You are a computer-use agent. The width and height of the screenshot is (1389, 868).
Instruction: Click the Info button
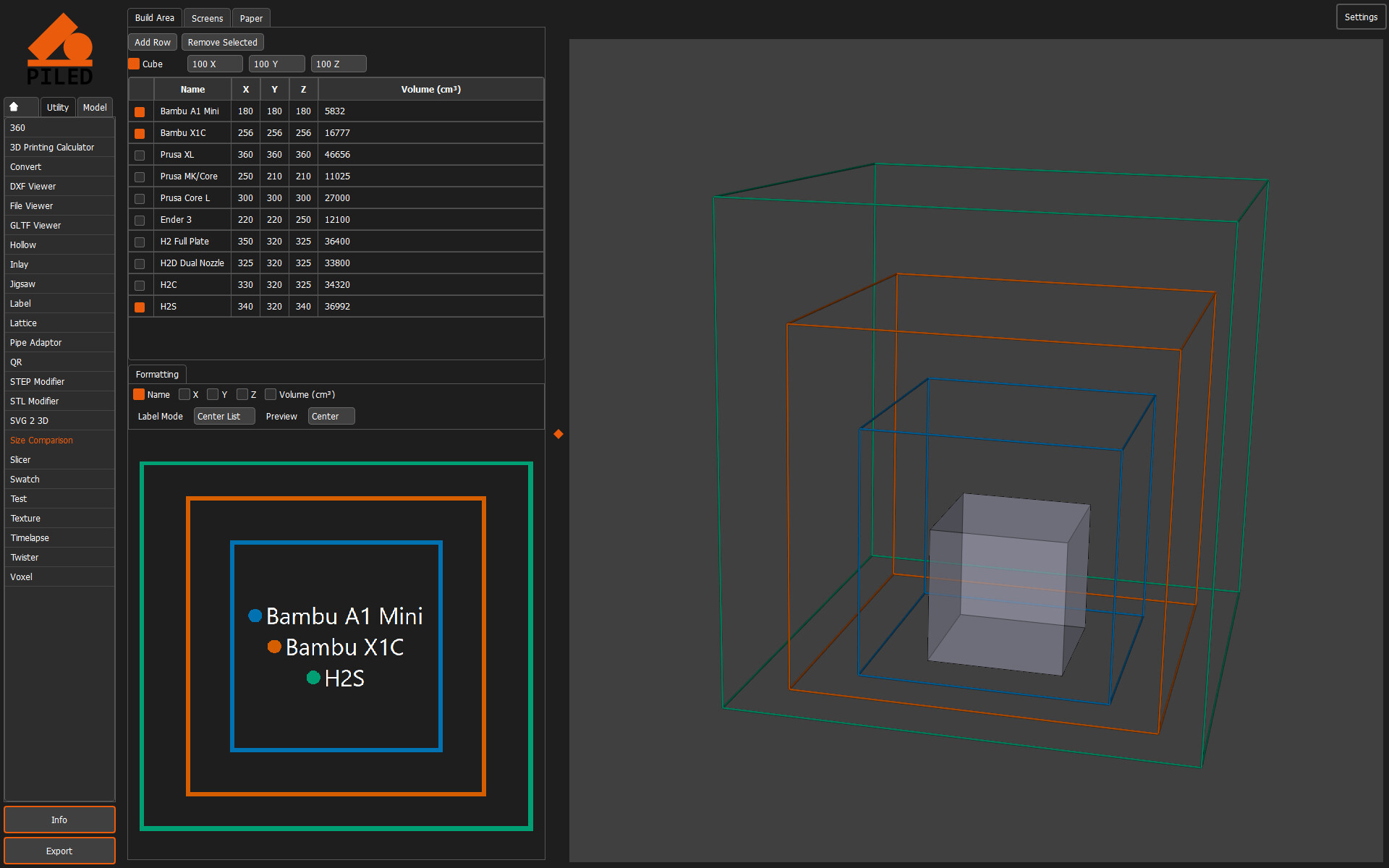coord(59,820)
